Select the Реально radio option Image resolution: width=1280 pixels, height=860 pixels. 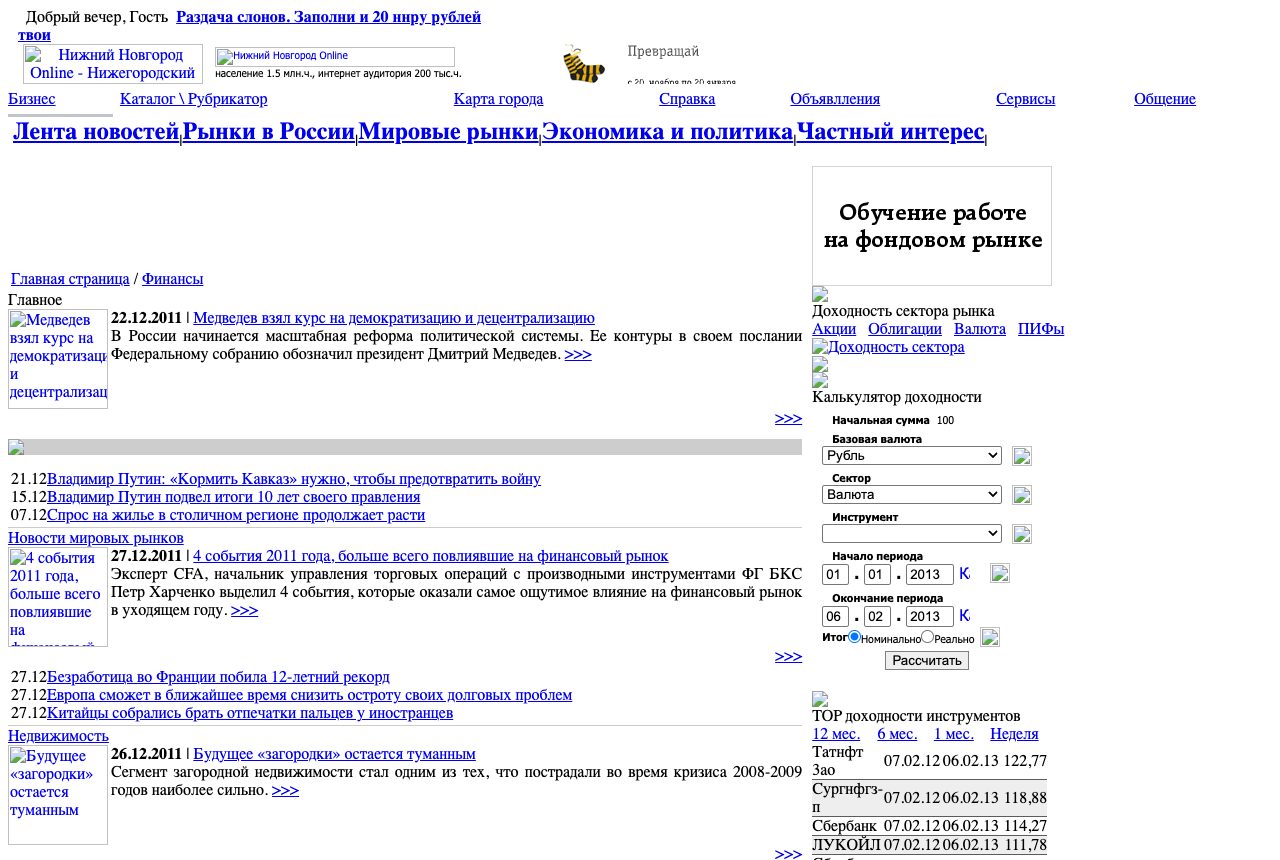927,637
